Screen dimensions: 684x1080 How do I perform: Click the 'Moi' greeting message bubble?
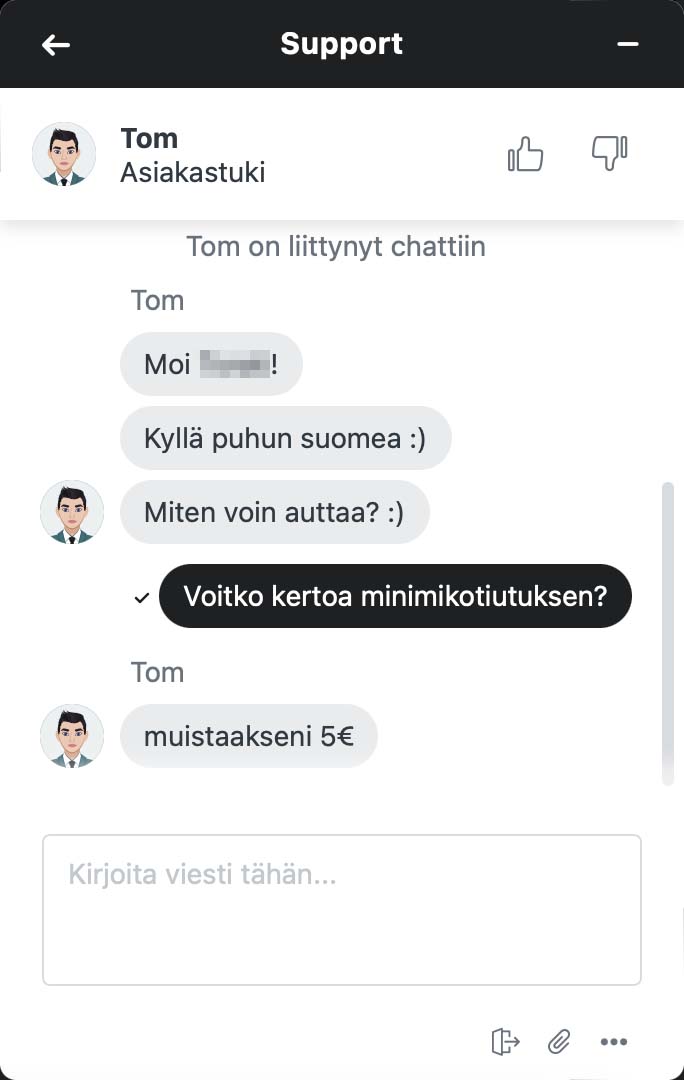(x=211, y=364)
